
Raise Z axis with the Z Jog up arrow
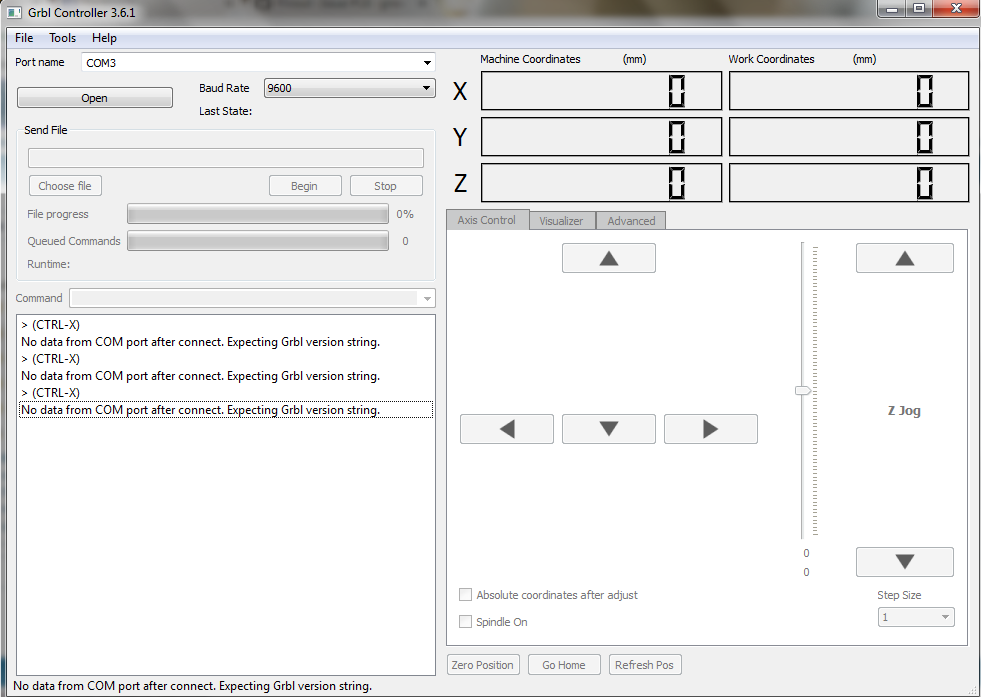(905, 258)
